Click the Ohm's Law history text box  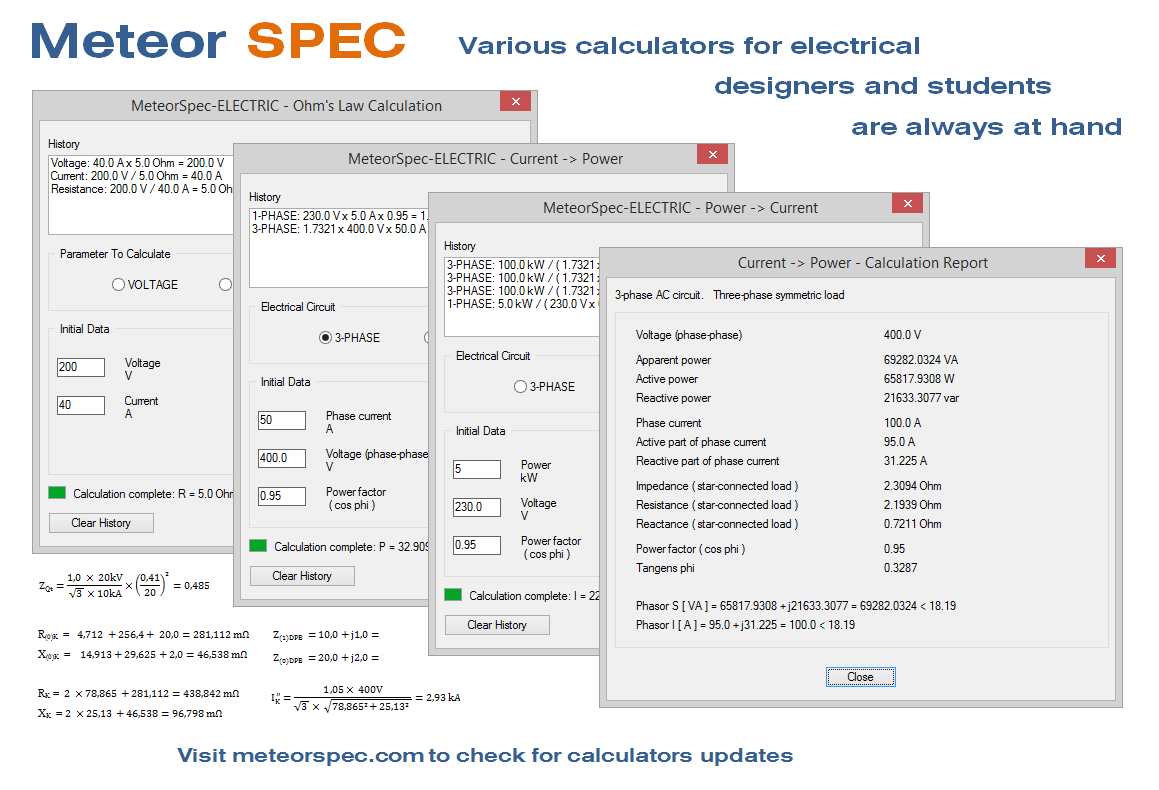(x=141, y=194)
